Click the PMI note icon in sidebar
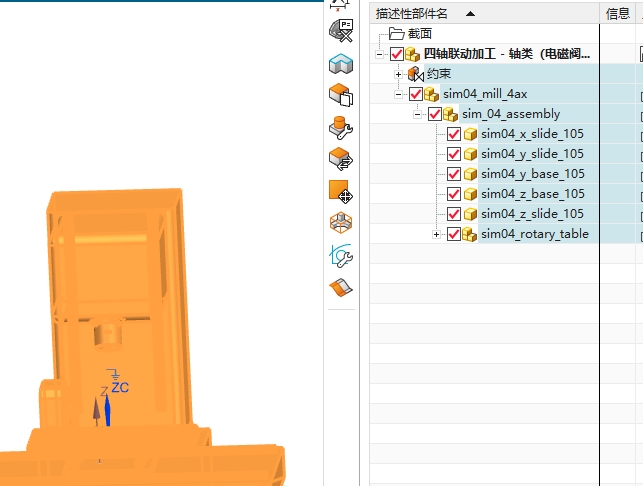Viewport: 643px width, 486px height. pyautogui.click(x=342, y=30)
